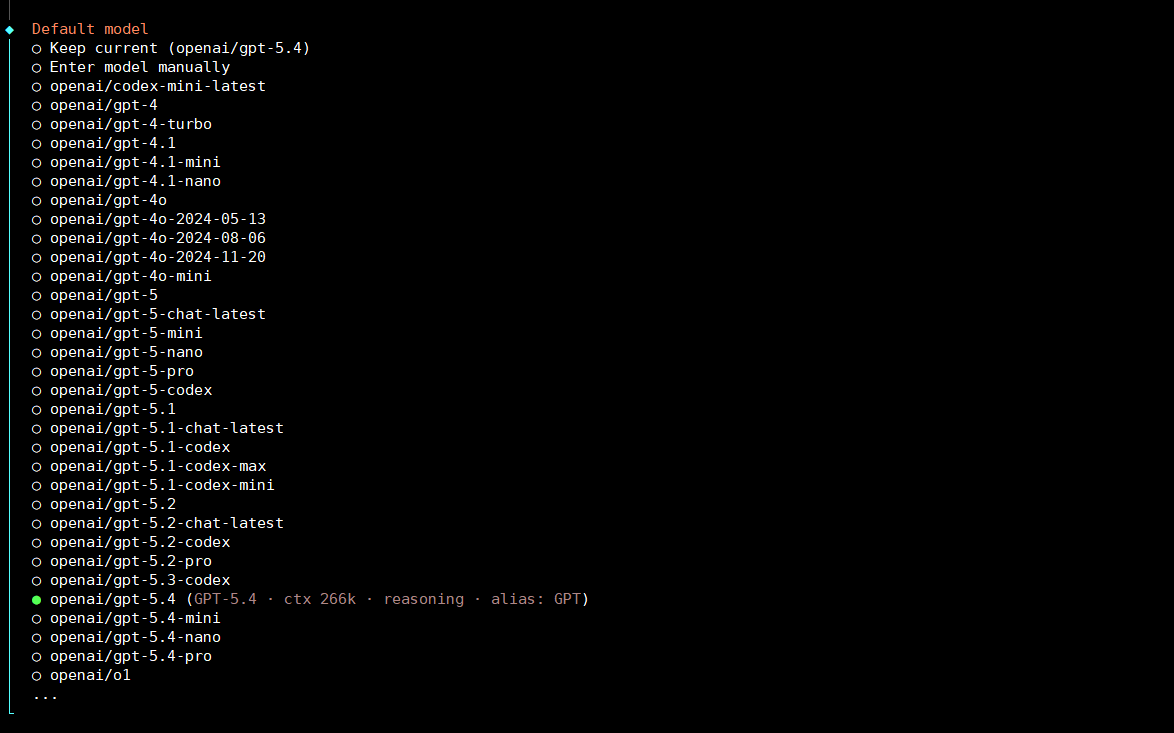Viewport: 1174px width, 733px height.
Task: Pick openai/gpt-5-chat-latest model
Action: tap(158, 314)
